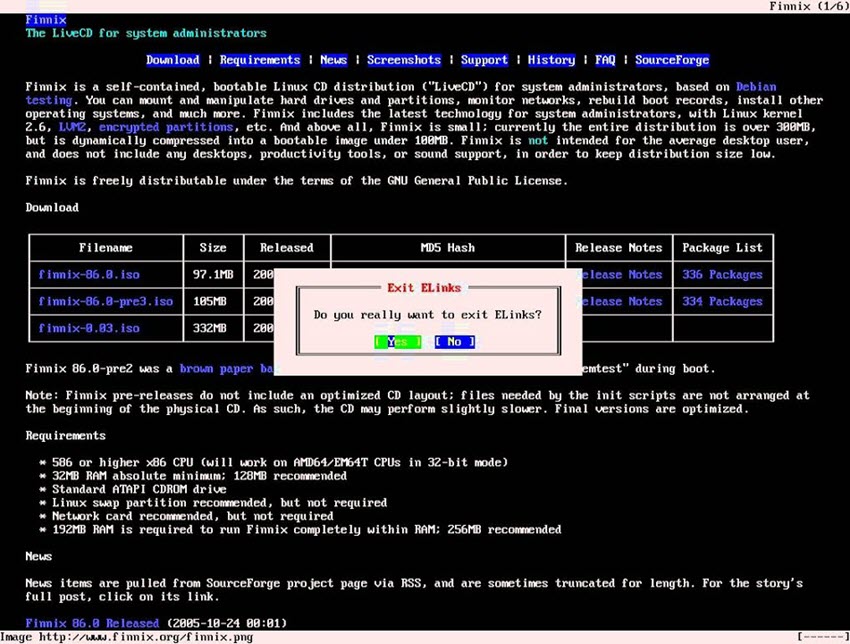
Task: Open the Finnix 86.0 Released news link
Action: tap(92, 623)
